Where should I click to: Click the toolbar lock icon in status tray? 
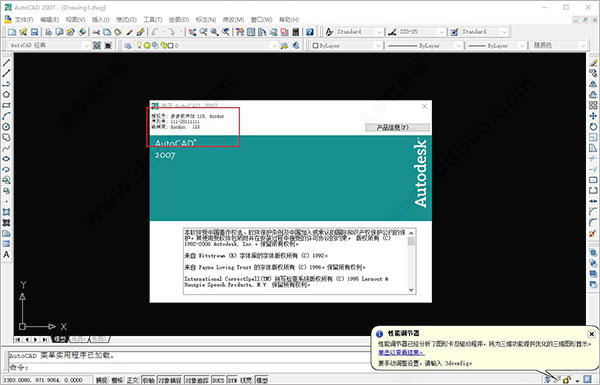pyautogui.click(x=567, y=380)
